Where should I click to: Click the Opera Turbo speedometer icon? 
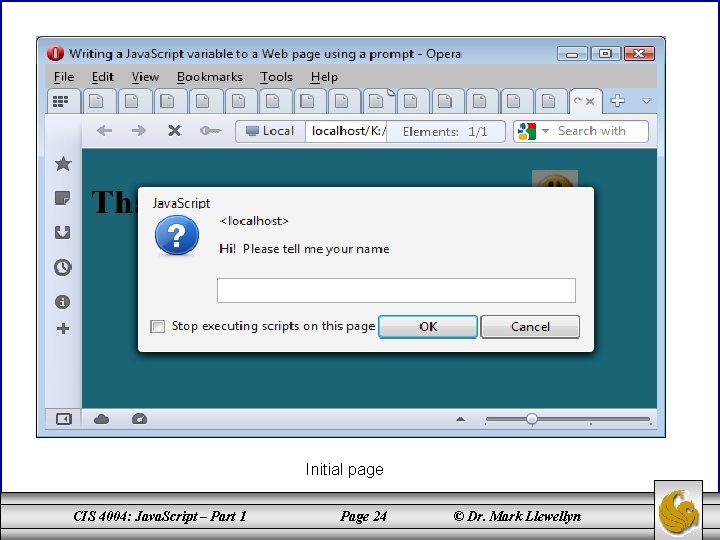(x=139, y=419)
